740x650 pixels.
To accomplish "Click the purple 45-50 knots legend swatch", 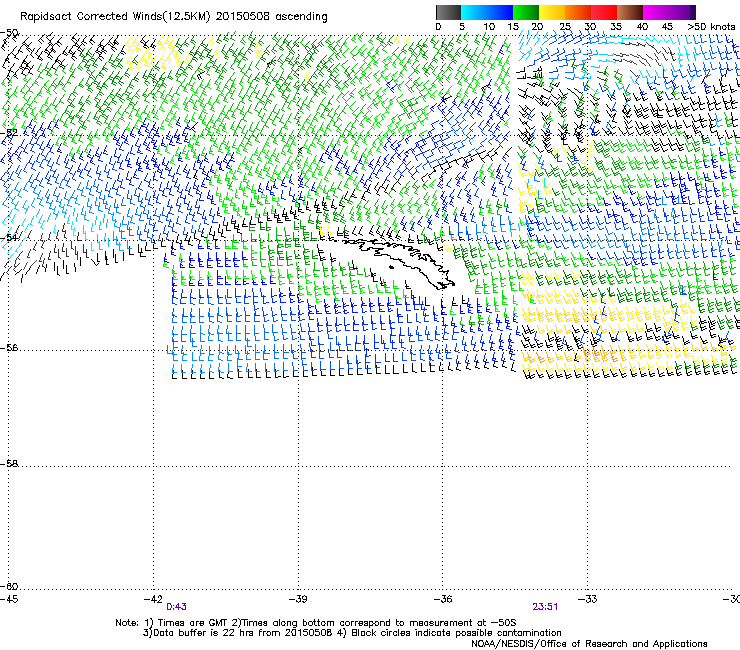I will click(682, 12).
